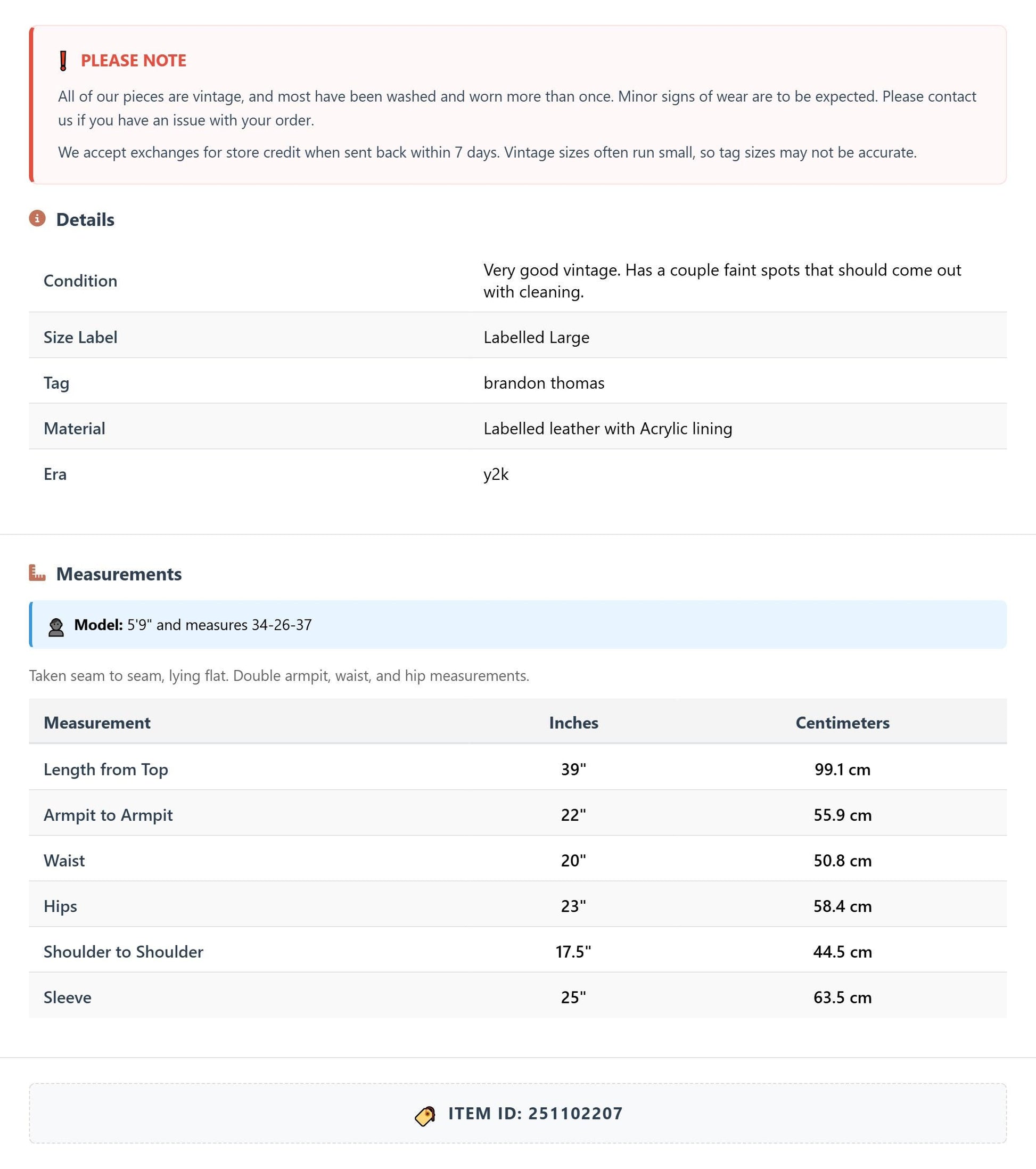Viewport: 1036px width, 1169px height.
Task: Select the ITEM ID: 251102207 text
Action: point(535,1114)
